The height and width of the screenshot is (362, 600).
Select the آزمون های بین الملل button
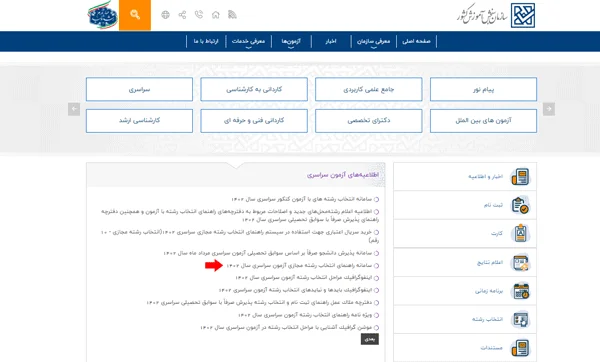(483, 121)
